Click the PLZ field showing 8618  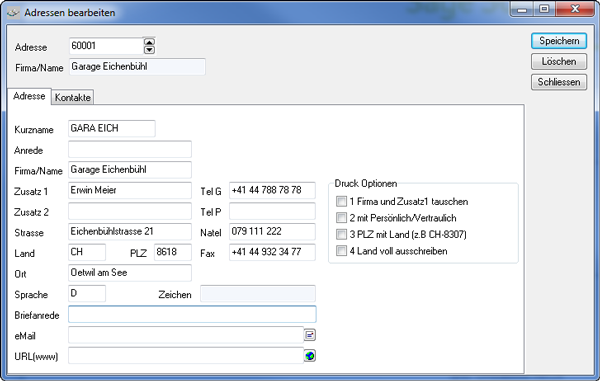(173, 252)
